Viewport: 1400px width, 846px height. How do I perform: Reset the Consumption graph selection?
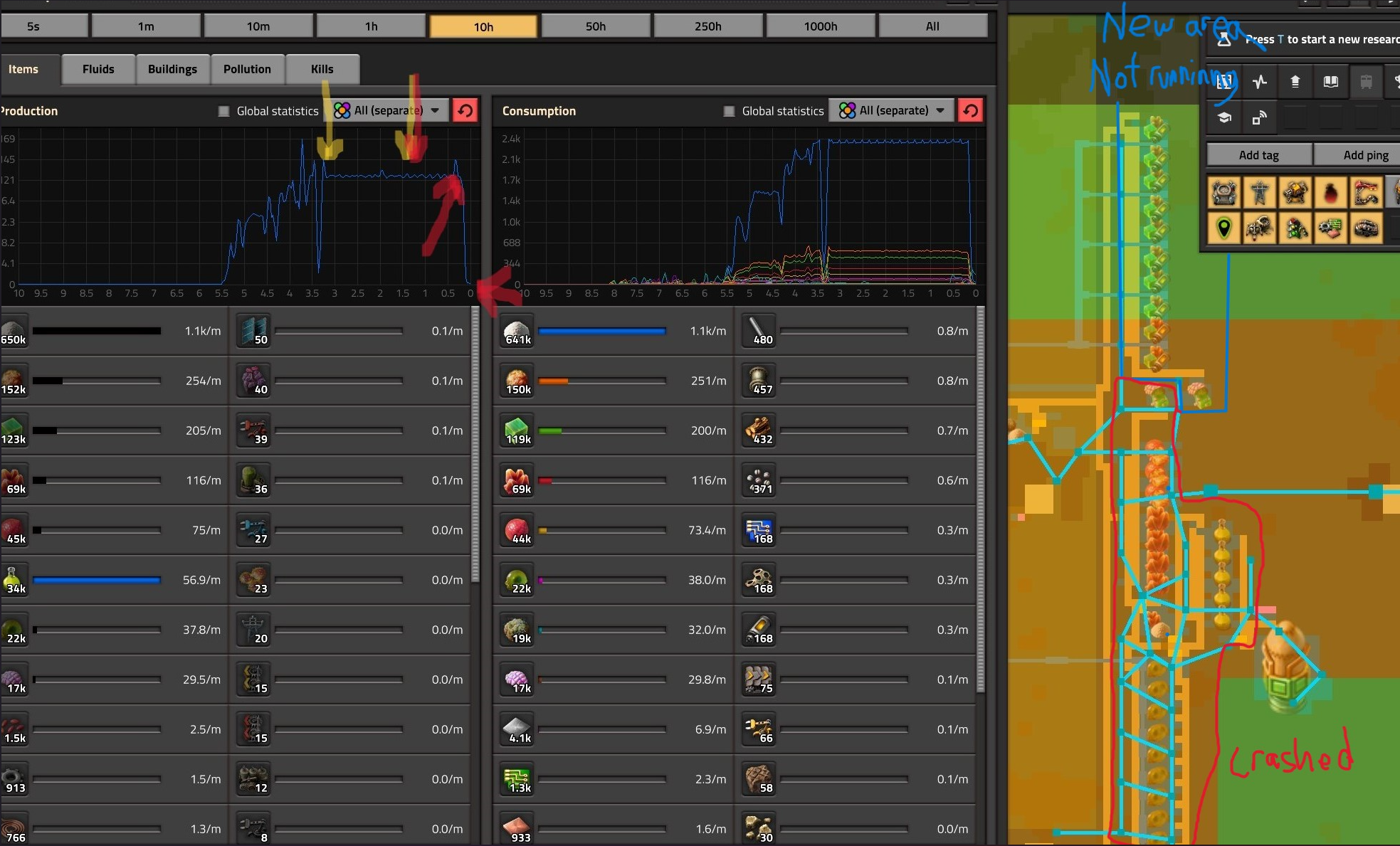point(970,110)
